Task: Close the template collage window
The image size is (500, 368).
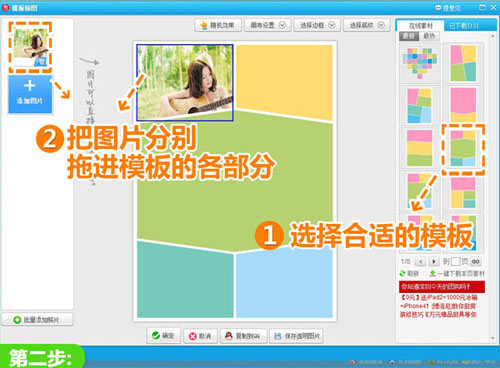Action: click(x=493, y=7)
